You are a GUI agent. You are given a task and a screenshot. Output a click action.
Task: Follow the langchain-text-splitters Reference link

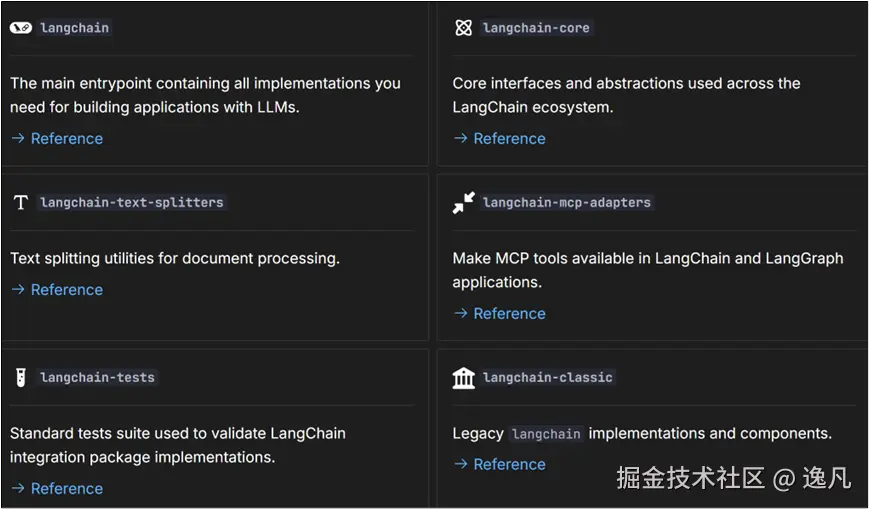pyautogui.click(x=66, y=290)
